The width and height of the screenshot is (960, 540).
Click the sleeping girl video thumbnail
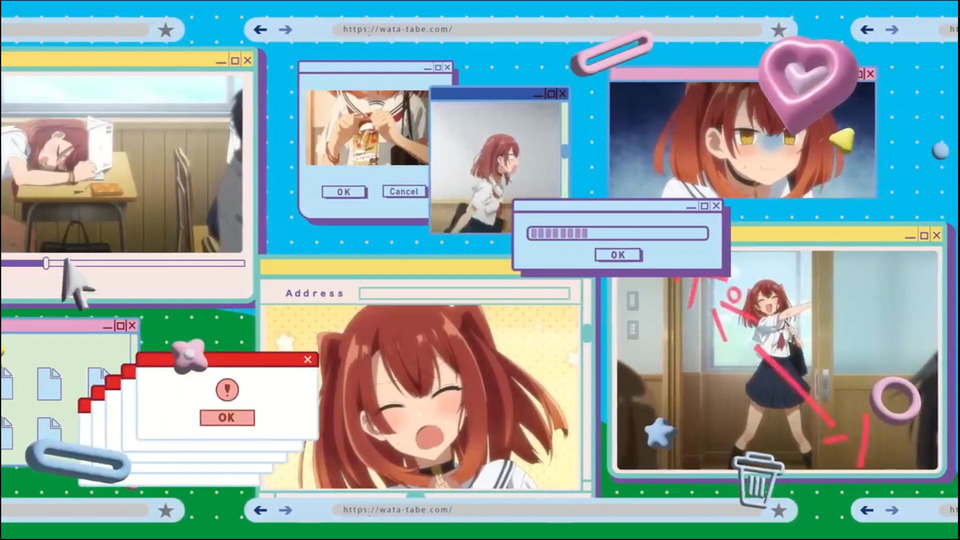point(121,163)
